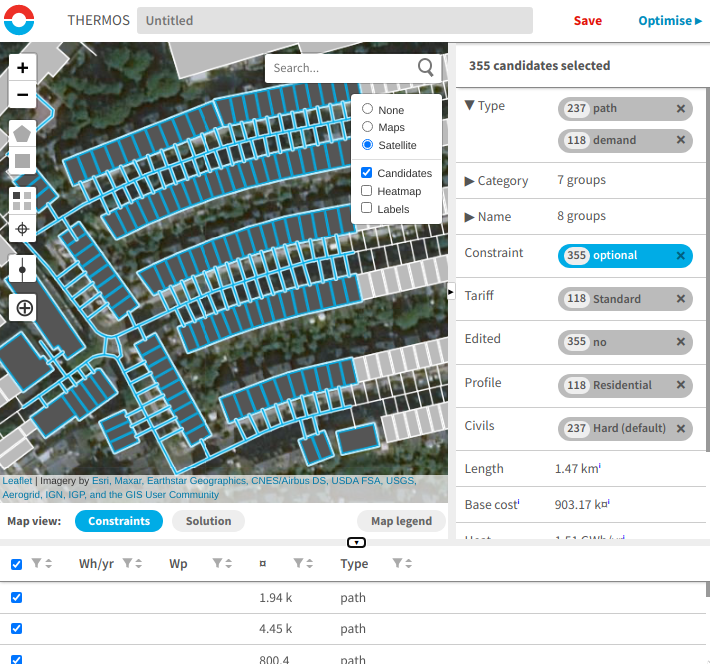The height and width of the screenshot is (664, 710).
Task: Sort the Type column
Action: [408, 563]
